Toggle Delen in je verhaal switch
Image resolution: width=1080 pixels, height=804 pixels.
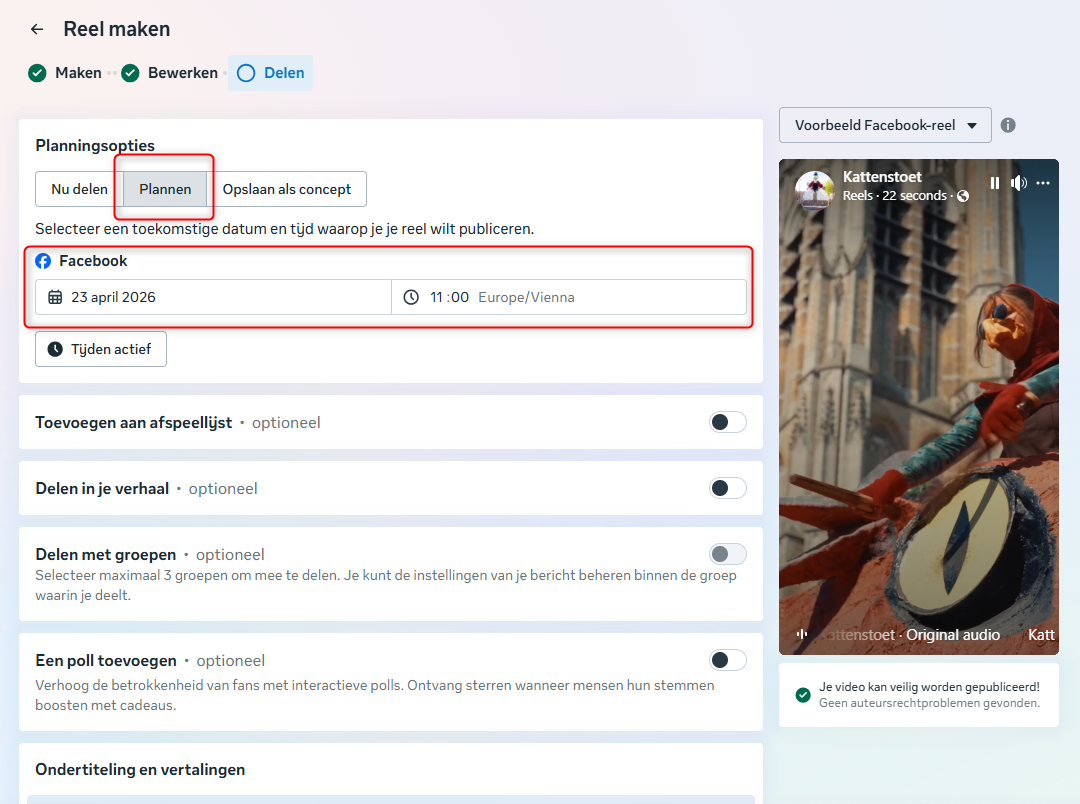pyautogui.click(x=728, y=488)
